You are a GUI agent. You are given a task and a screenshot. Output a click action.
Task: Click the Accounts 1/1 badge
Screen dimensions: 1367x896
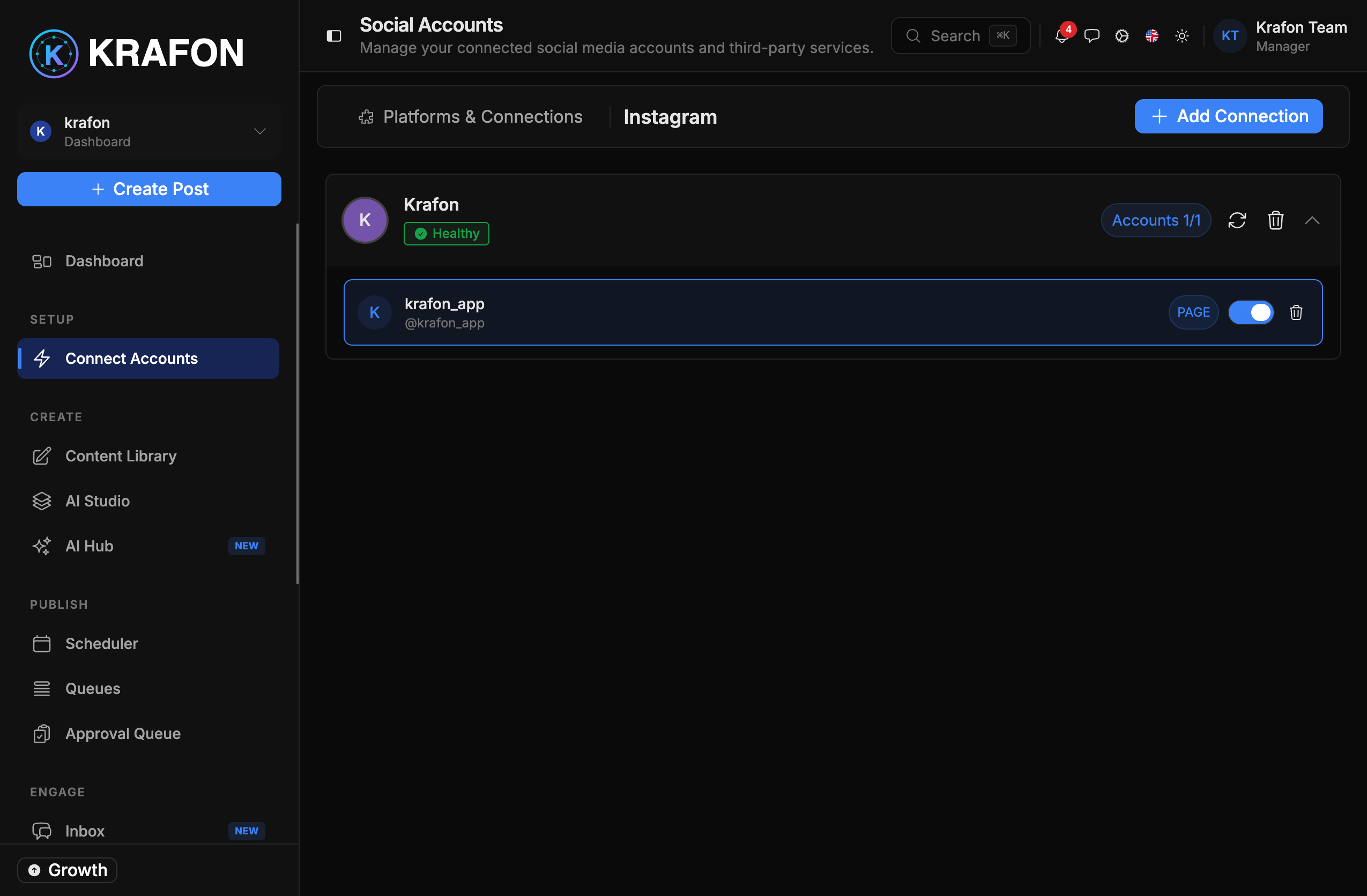(x=1156, y=220)
